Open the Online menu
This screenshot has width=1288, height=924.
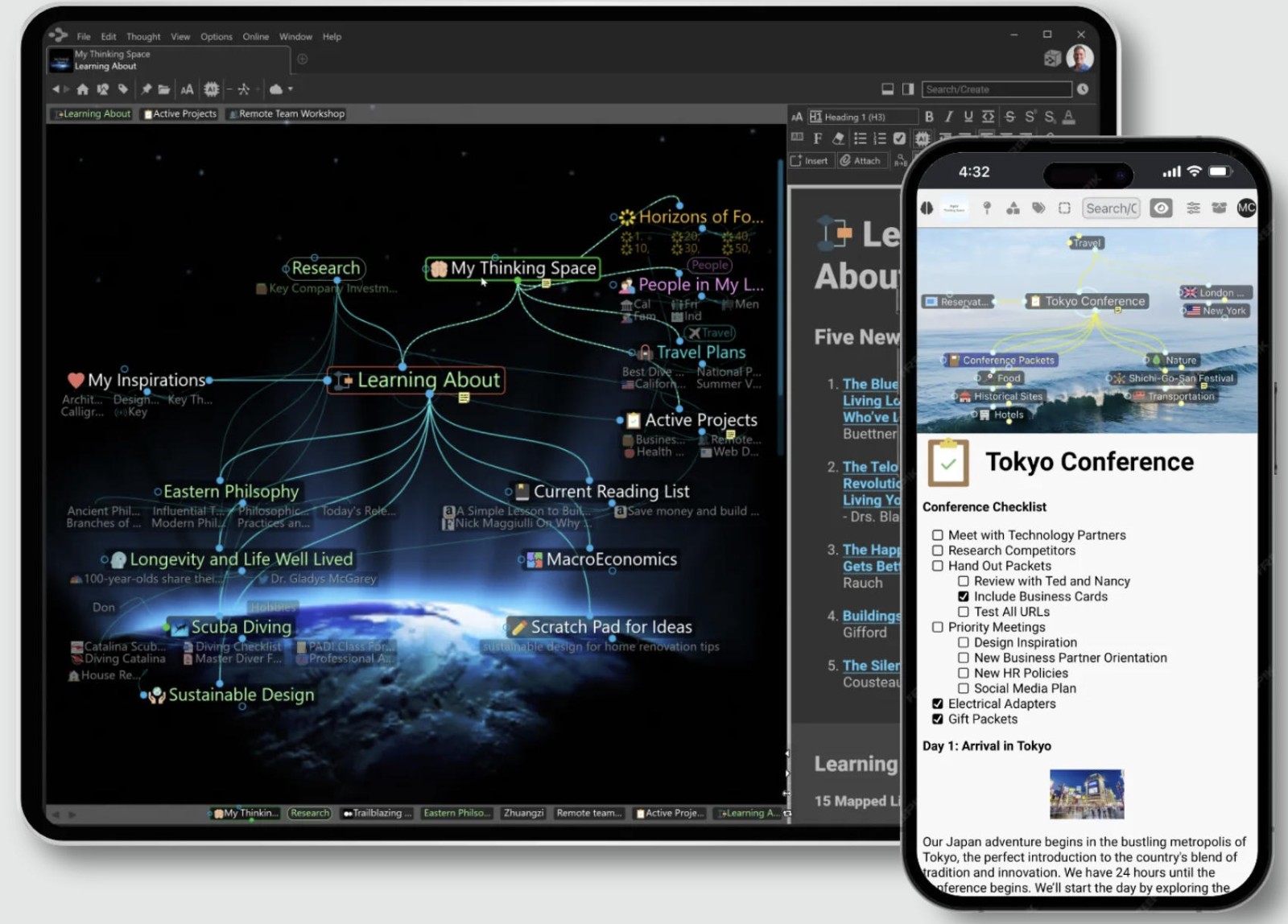tap(256, 37)
